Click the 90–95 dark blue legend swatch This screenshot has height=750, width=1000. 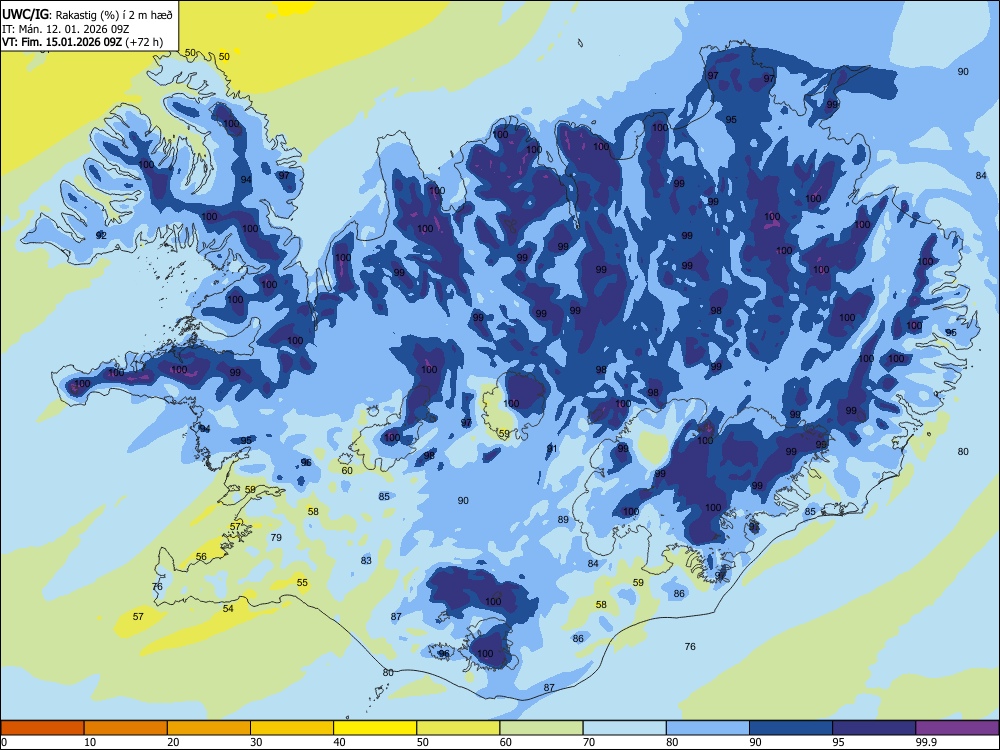(x=791, y=728)
